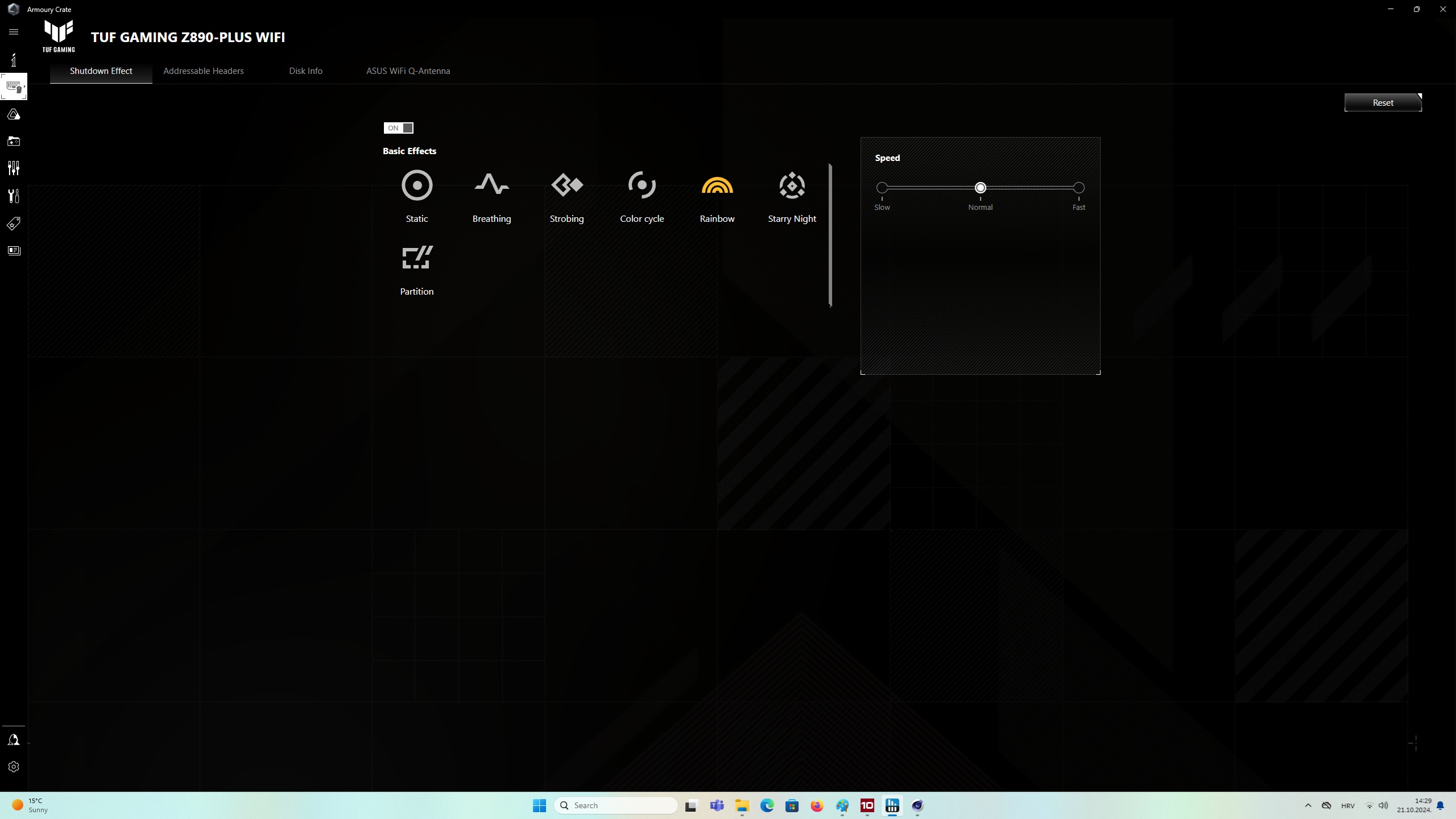Image resolution: width=1456 pixels, height=819 pixels.
Task: Choose the Breathing effect icon
Action: pos(492,185)
